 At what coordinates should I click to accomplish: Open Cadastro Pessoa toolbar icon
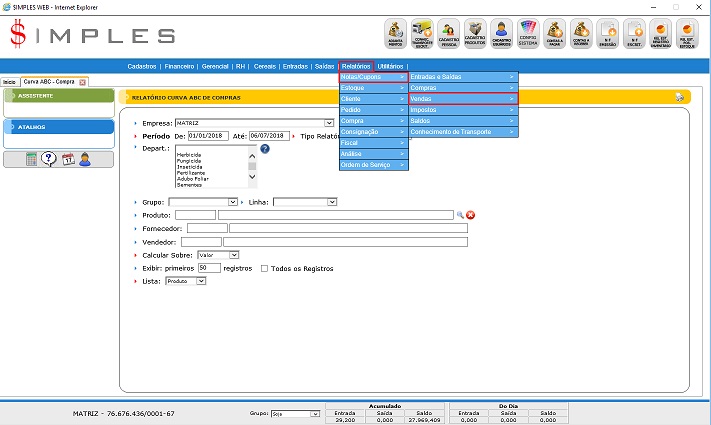point(449,34)
